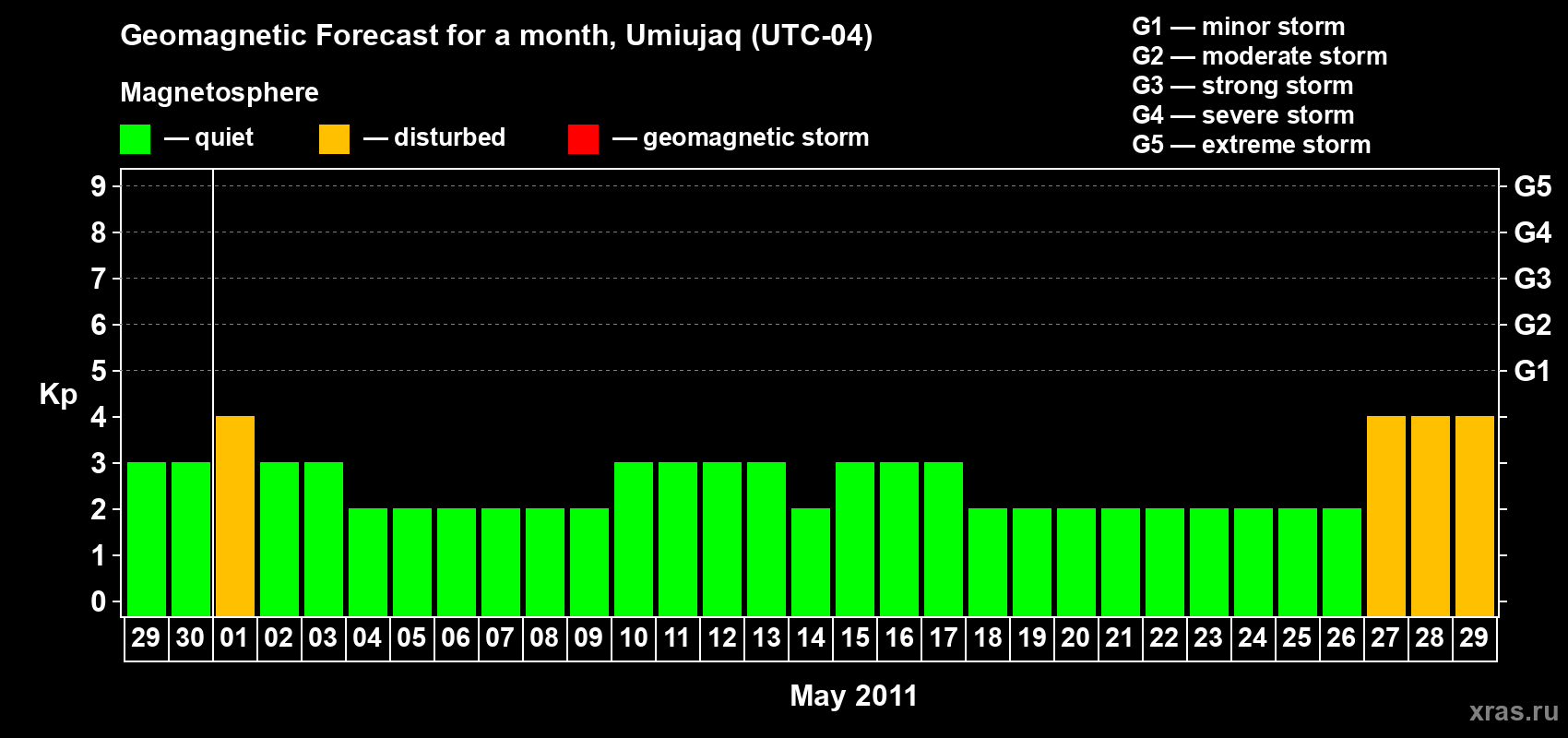Select the orange bar for May 01
Image resolution: width=1568 pixels, height=738 pixels.
[x=235, y=517]
